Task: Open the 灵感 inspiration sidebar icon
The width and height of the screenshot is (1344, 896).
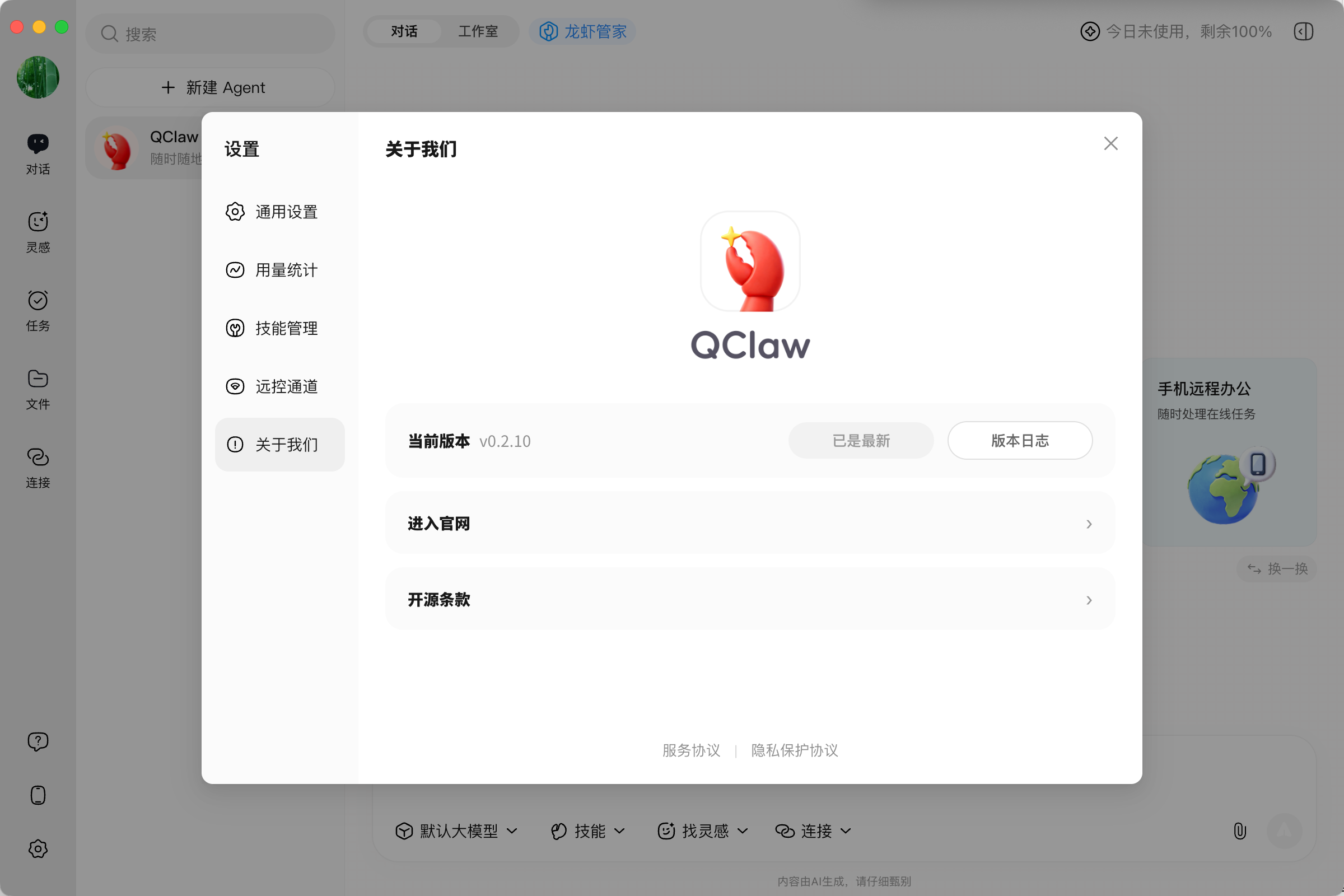Action: tap(38, 231)
